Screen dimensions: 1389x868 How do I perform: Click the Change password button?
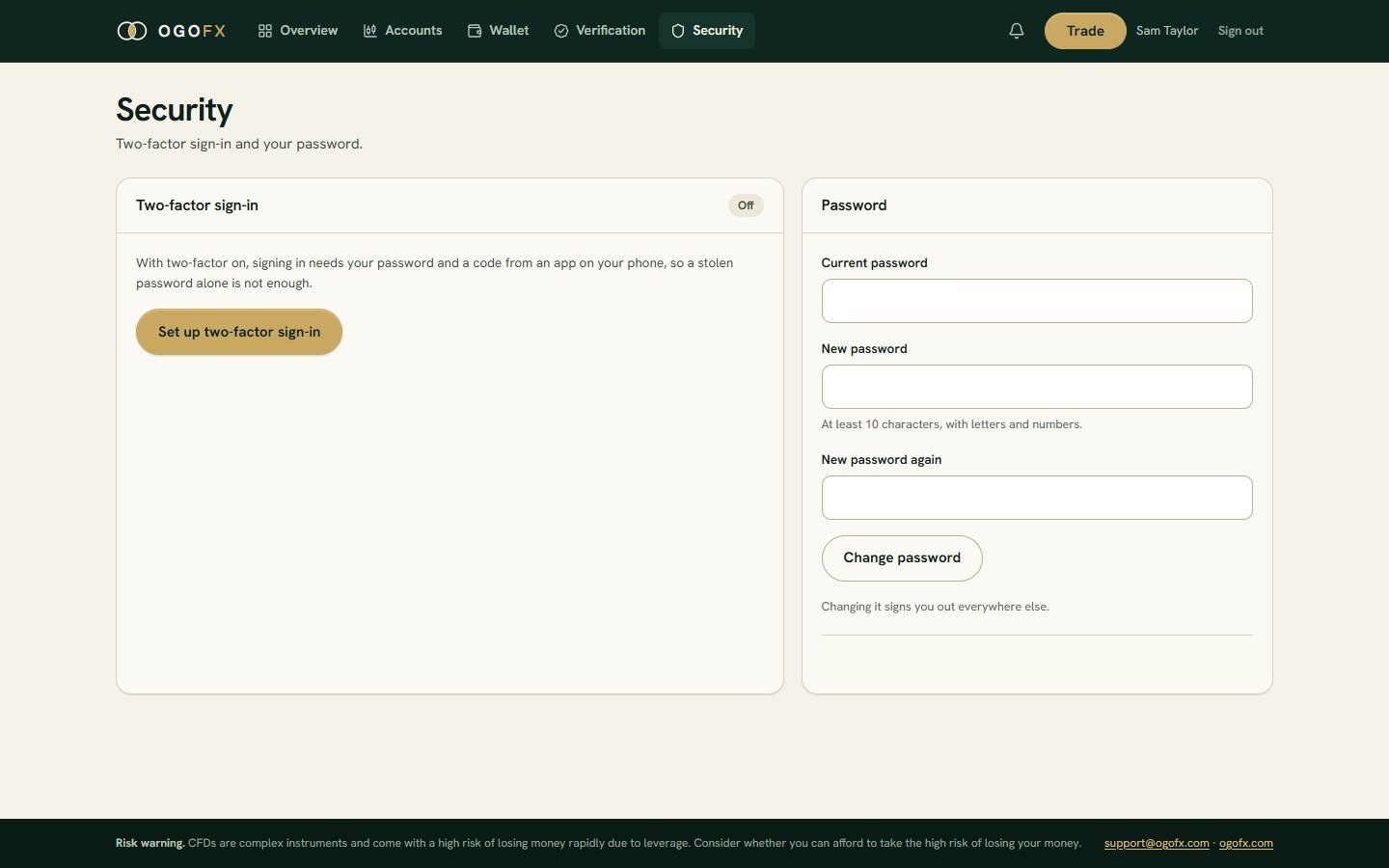(902, 558)
